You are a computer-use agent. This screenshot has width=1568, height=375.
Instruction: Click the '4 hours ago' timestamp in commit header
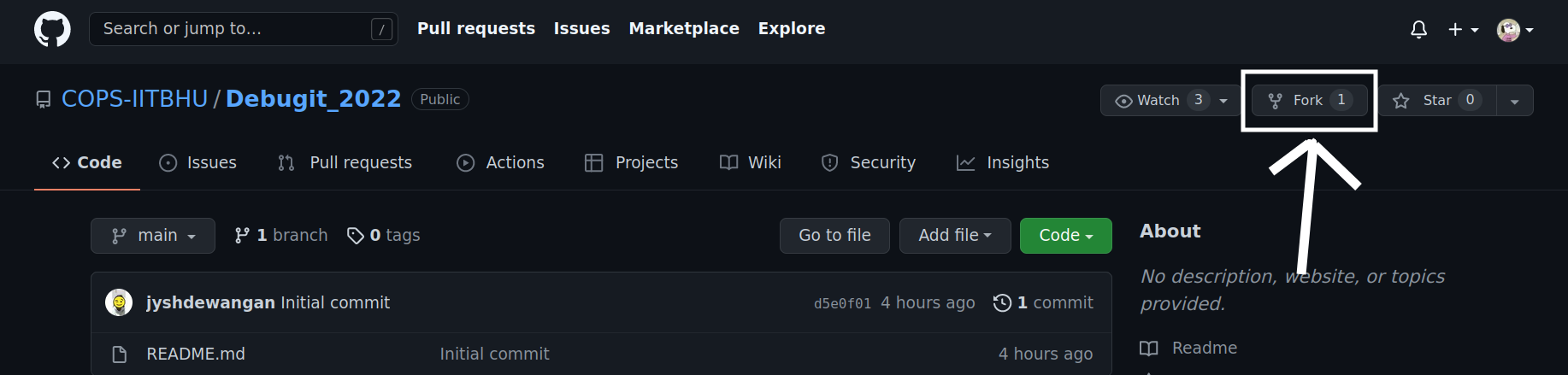tap(928, 302)
